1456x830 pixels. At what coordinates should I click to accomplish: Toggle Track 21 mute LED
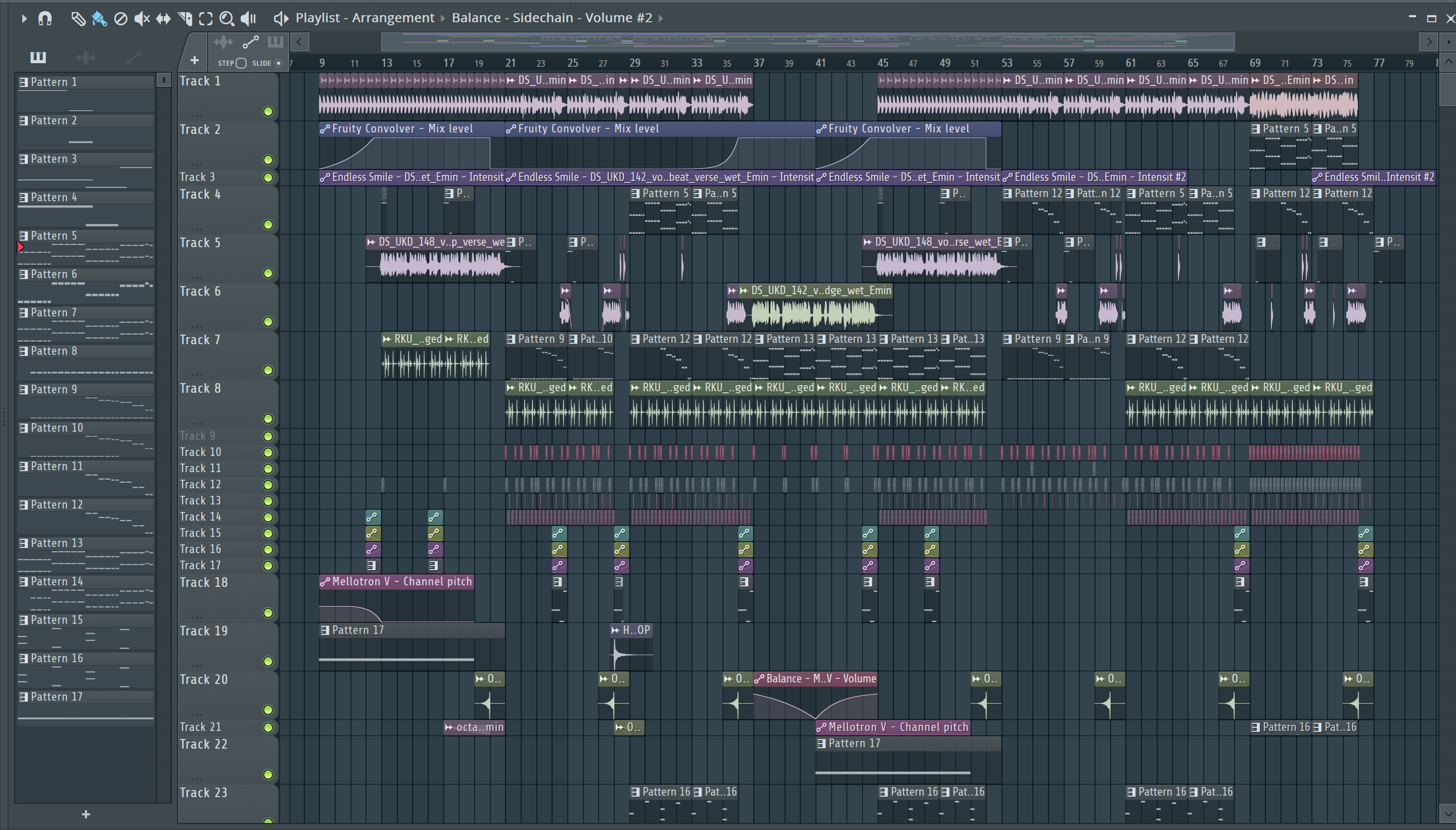[268, 727]
